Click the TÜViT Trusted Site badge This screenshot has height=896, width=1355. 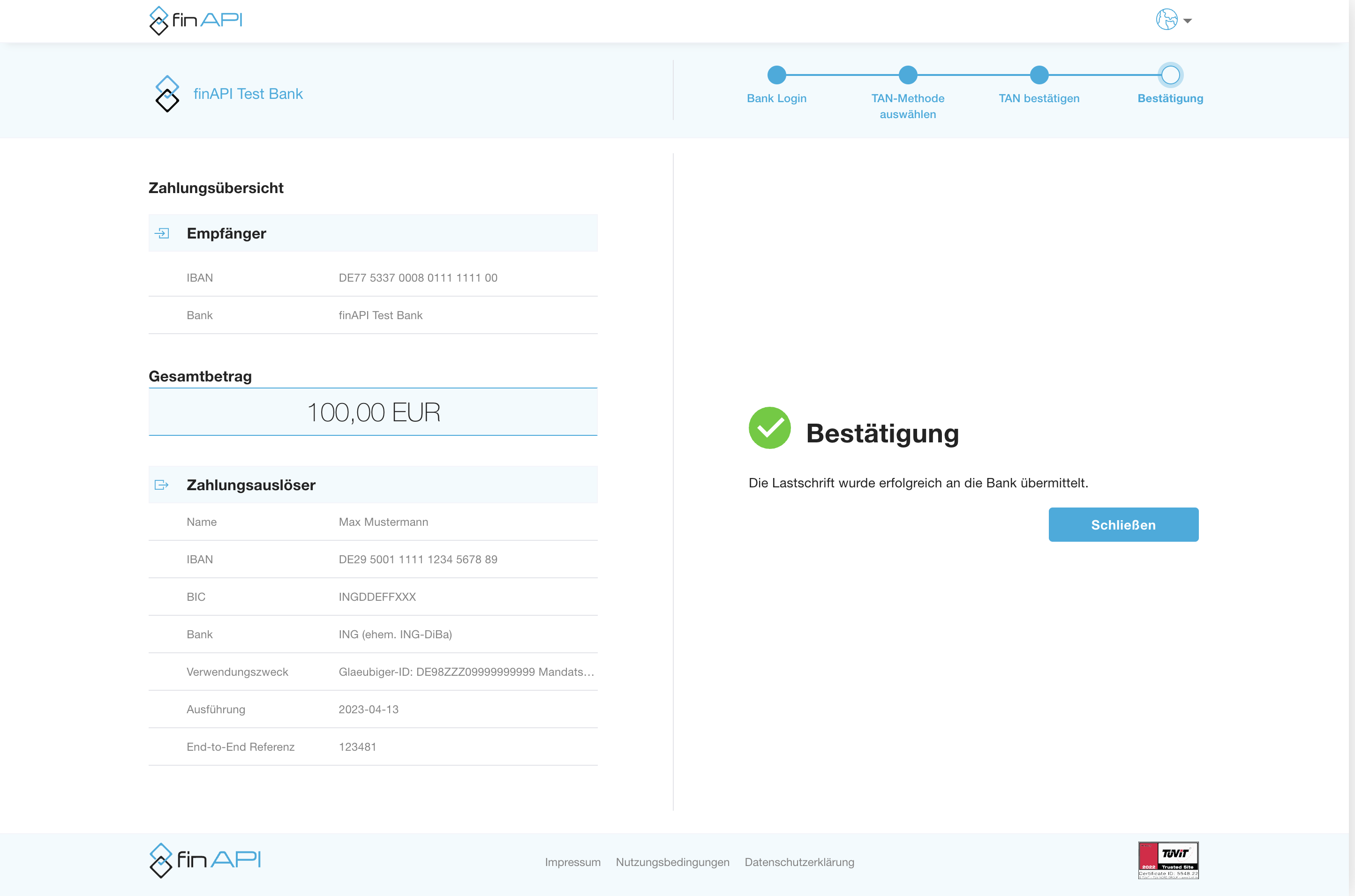pyautogui.click(x=1168, y=860)
